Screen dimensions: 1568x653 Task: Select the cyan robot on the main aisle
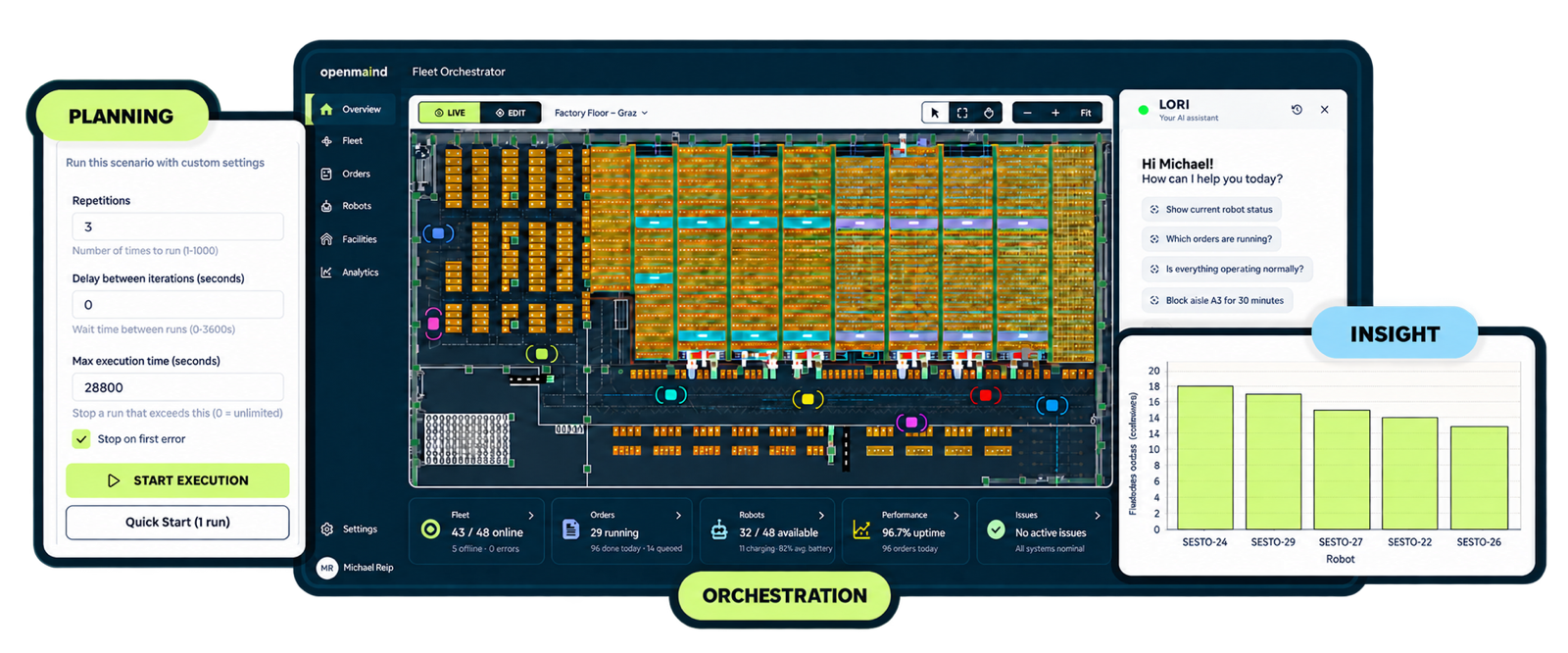click(x=670, y=395)
